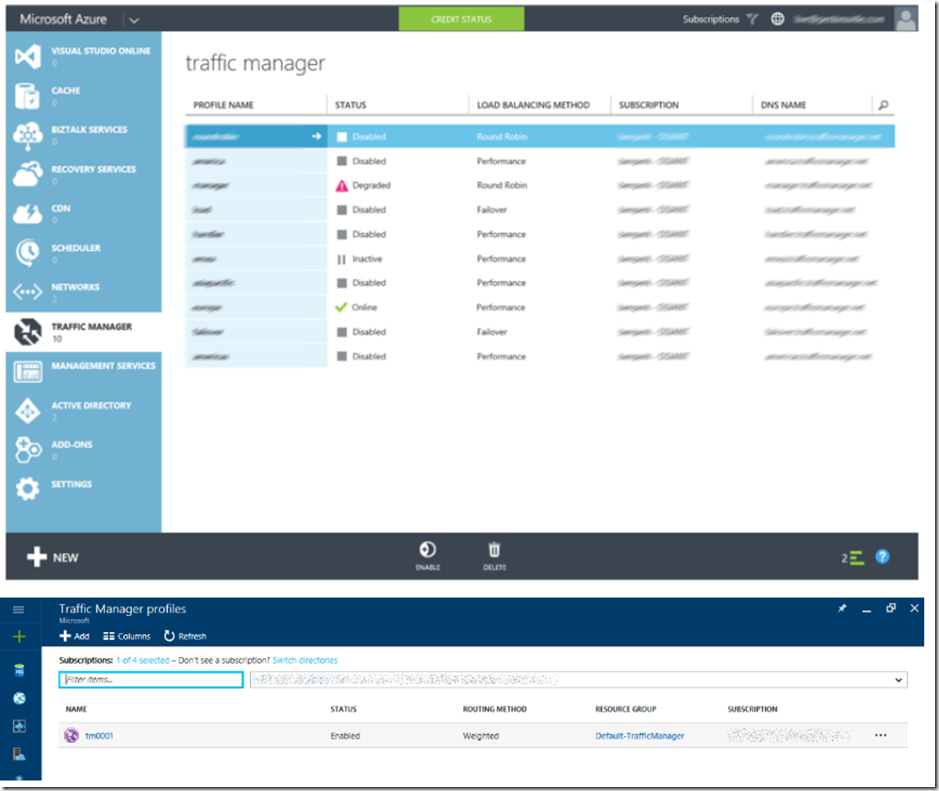Open Settings in the classic portal sidebar
This screenshot has width=939, height=791.
click(83, 489)
